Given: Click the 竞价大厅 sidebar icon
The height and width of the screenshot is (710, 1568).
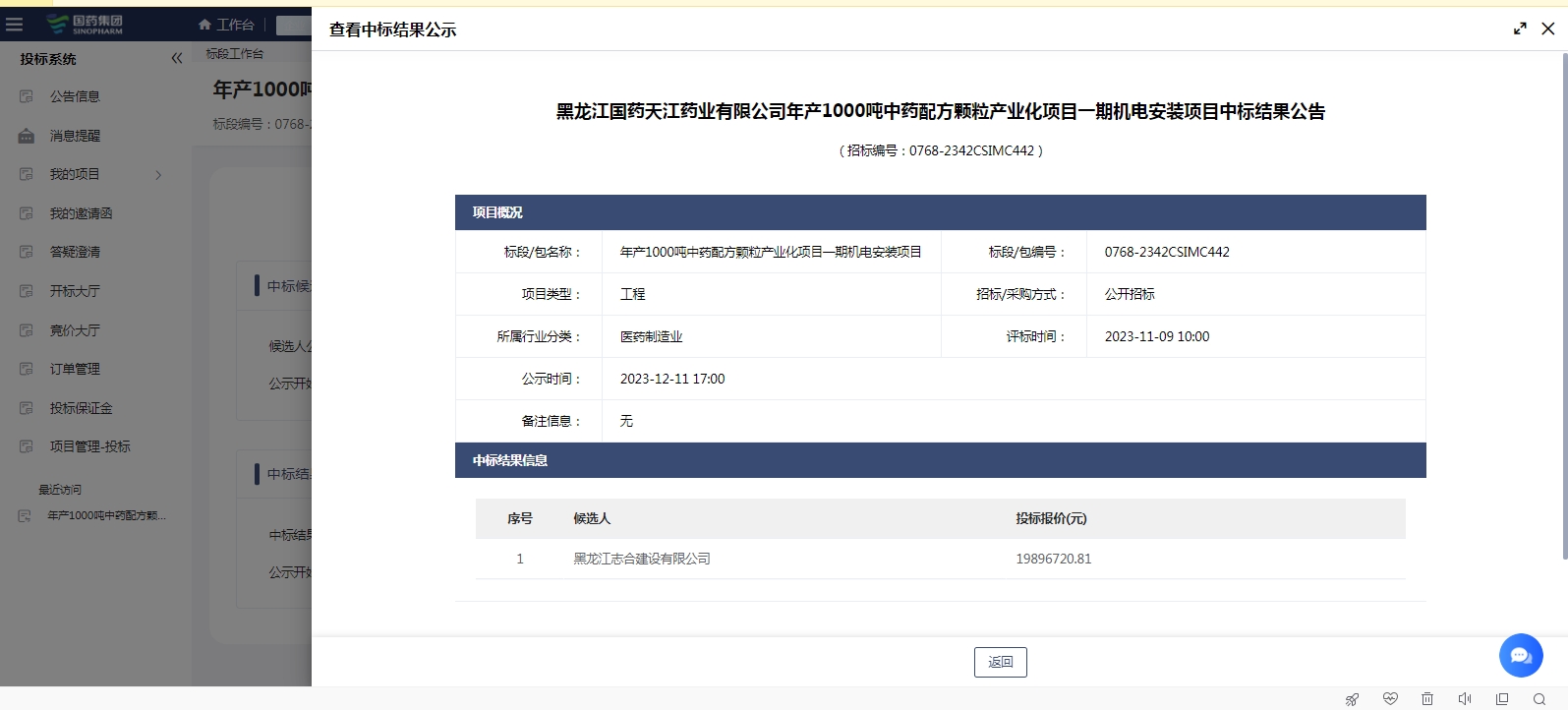Looking at the screenshot, I should [x=27, y=330].
